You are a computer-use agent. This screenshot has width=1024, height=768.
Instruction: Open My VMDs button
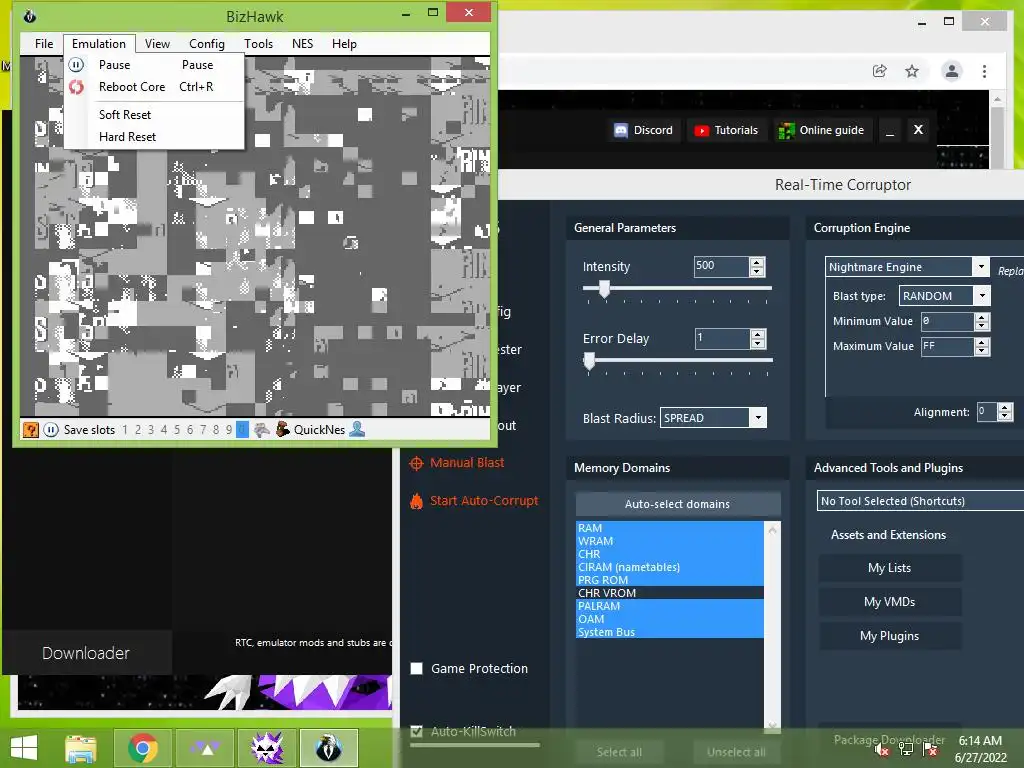(x=889, y=601)
